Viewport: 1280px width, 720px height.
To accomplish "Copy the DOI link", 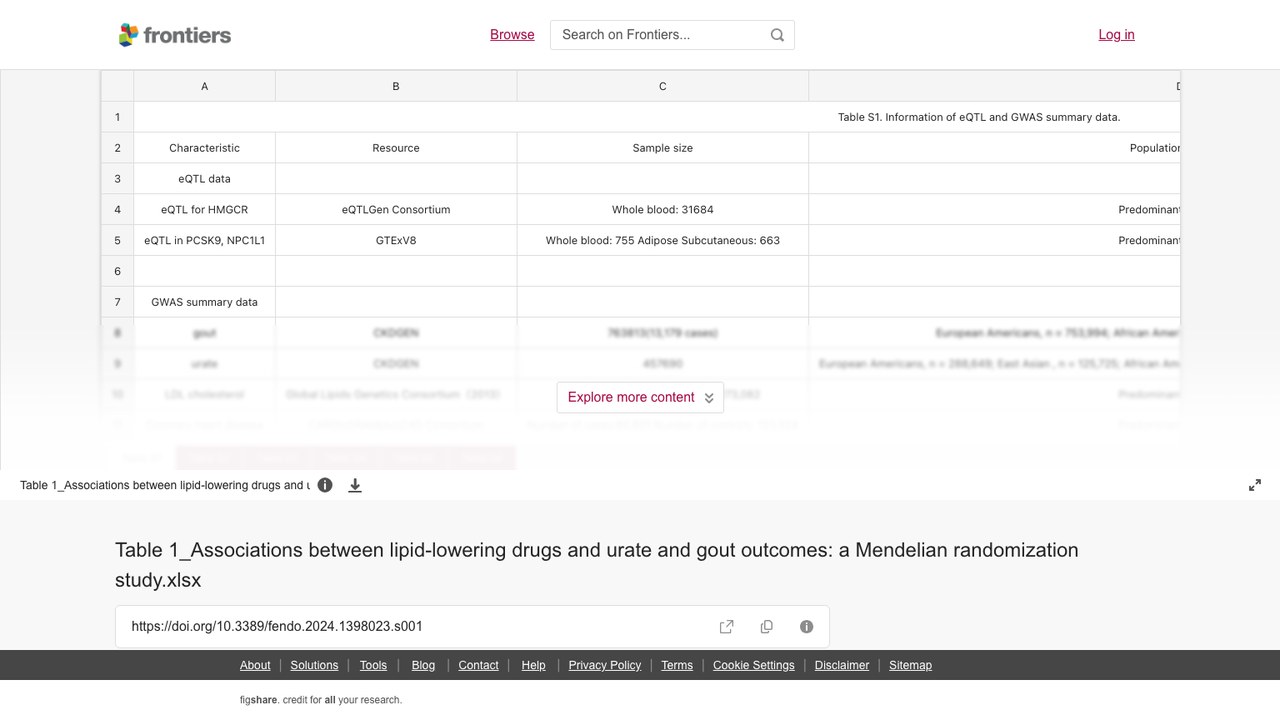I will 767,627.
